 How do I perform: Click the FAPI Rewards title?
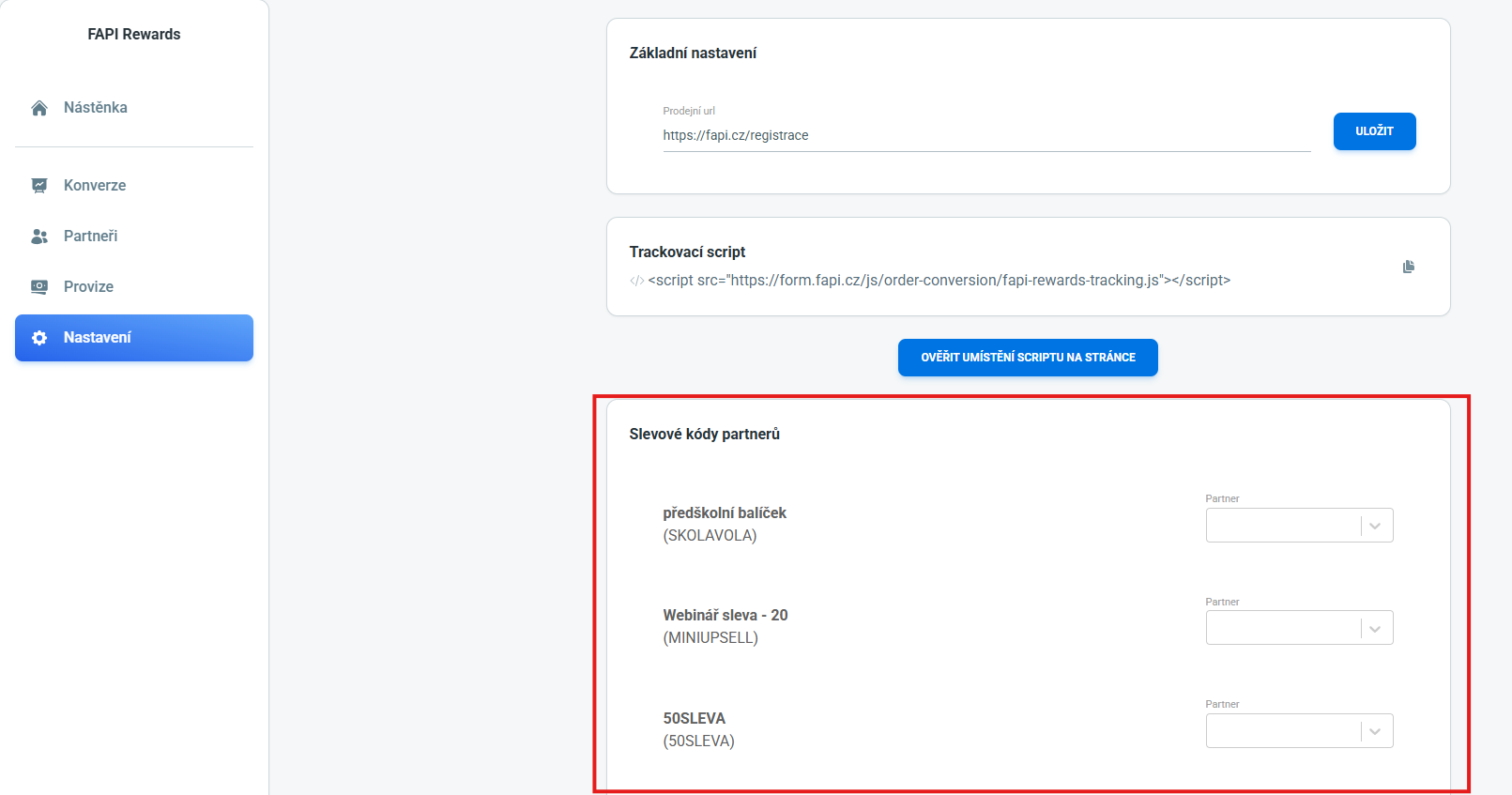(x=134, y=35)
